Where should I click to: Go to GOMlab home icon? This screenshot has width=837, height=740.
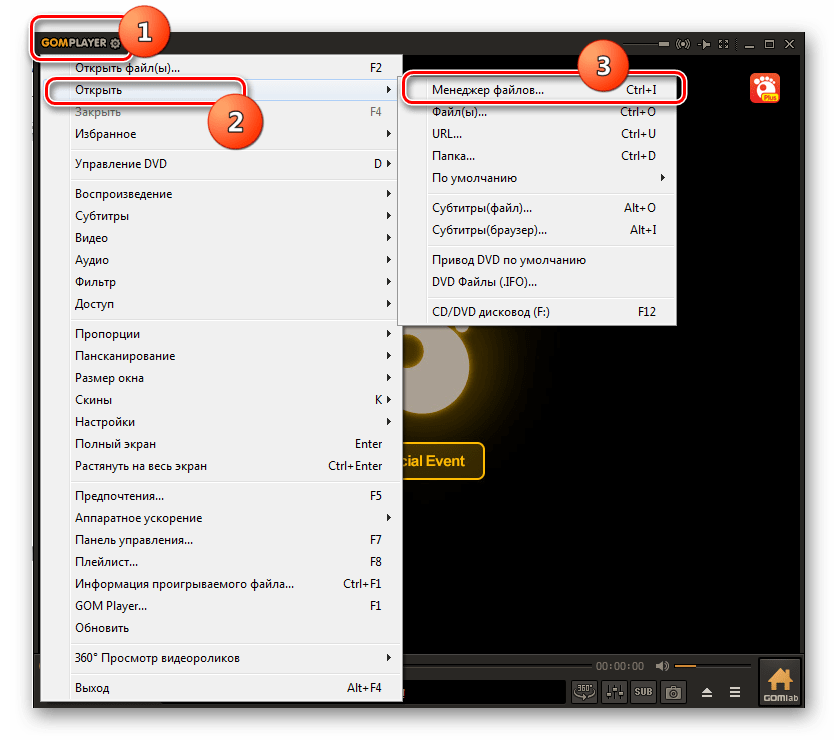780,683
